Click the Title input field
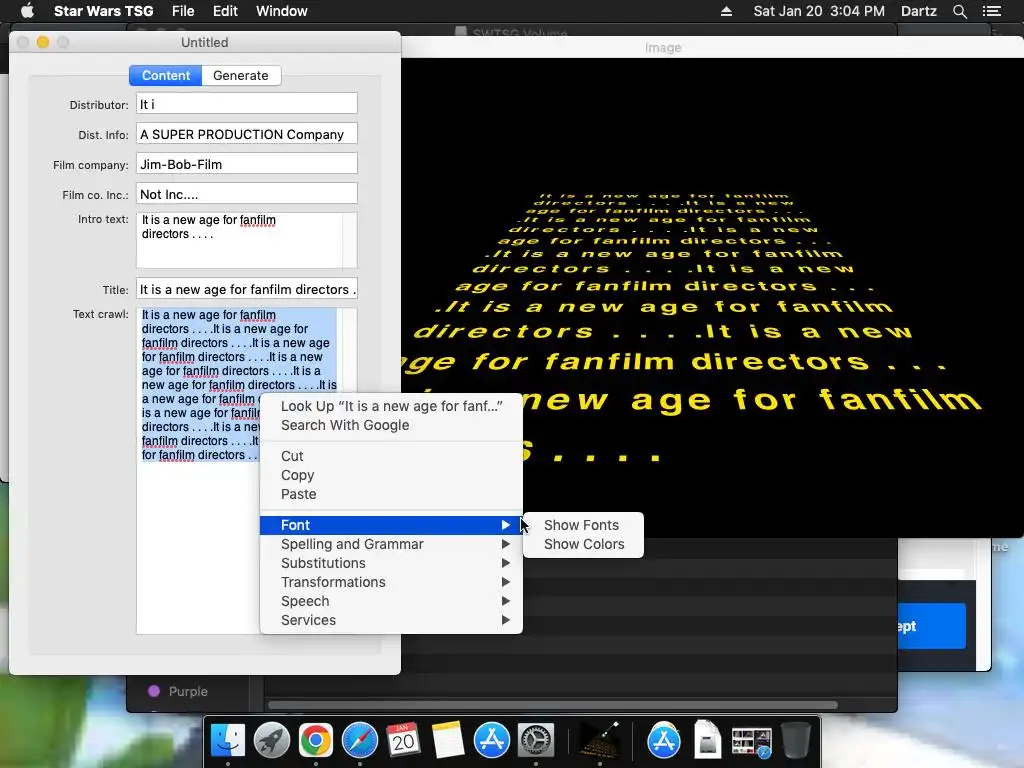The image size is (1024, 768). coord(246,289)
